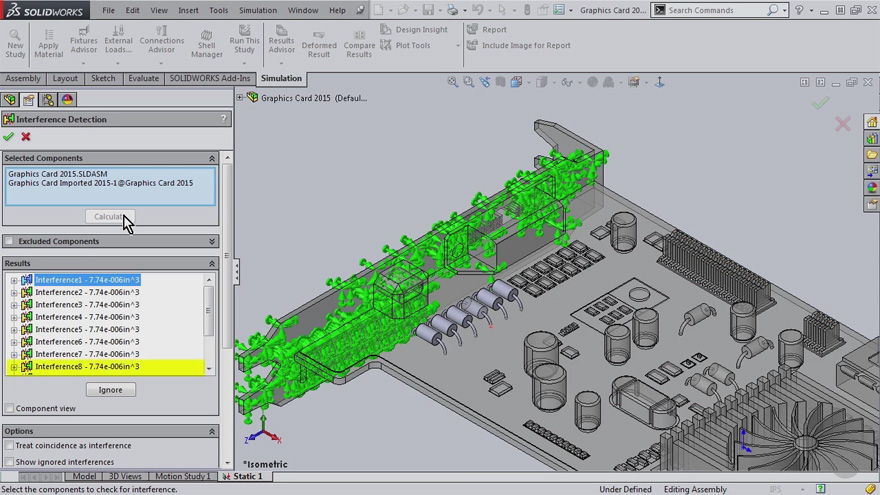Screen dimensions: 880x495
Task: Open the Fixtures Advisor
Action: click(84, 40)
